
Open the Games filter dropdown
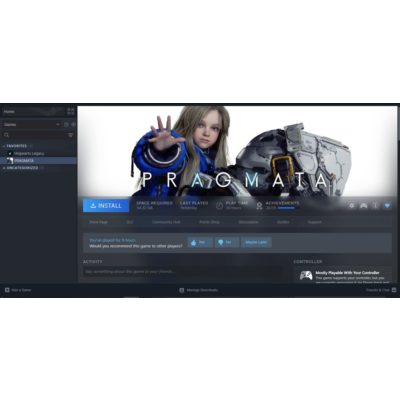coord(32,124)
